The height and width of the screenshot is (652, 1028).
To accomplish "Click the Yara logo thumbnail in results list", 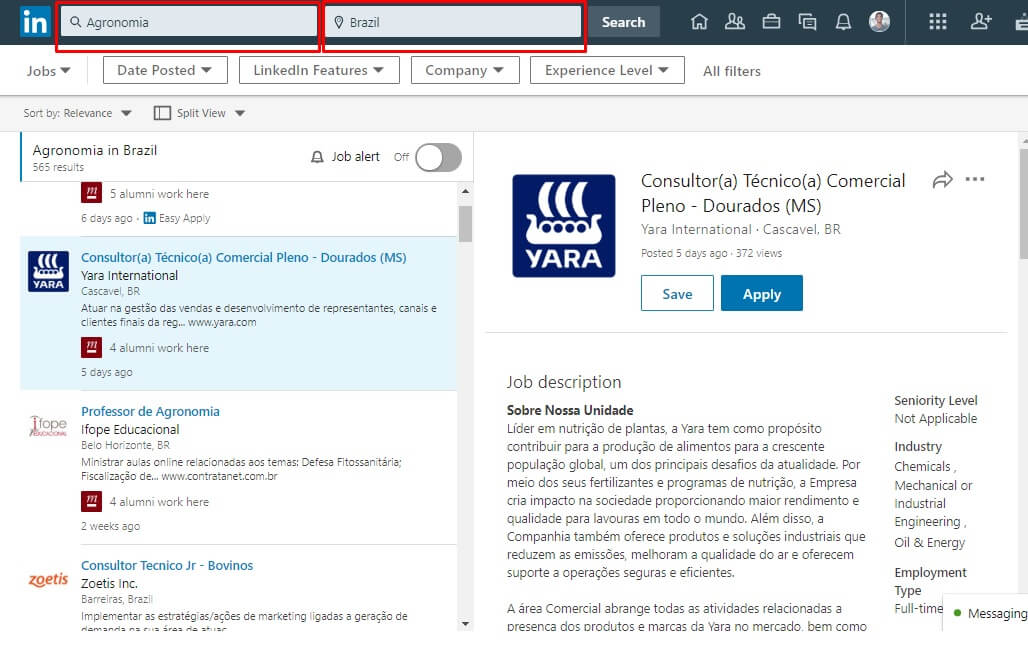I will (49, 271).
